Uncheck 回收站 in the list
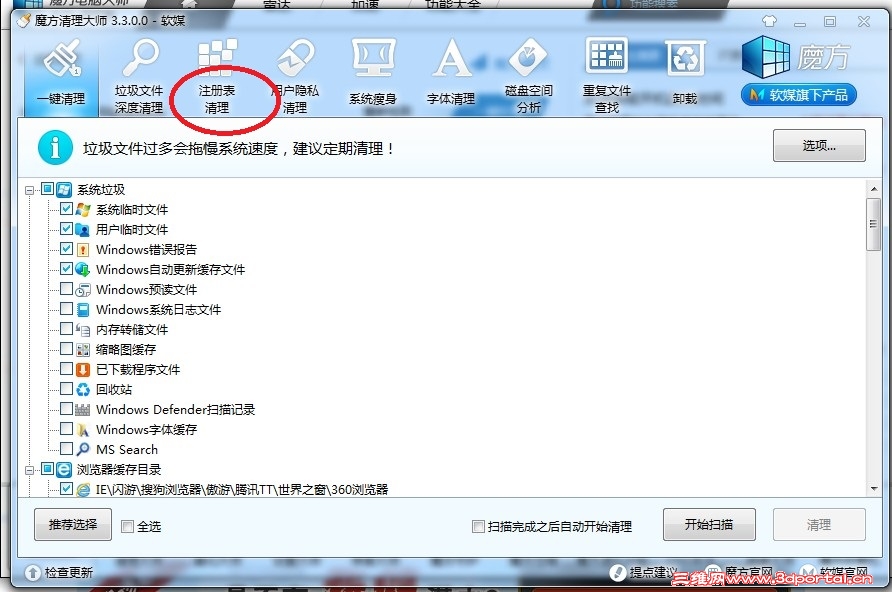The height and width of the screenshot is (592, 892). coord(66,389)
